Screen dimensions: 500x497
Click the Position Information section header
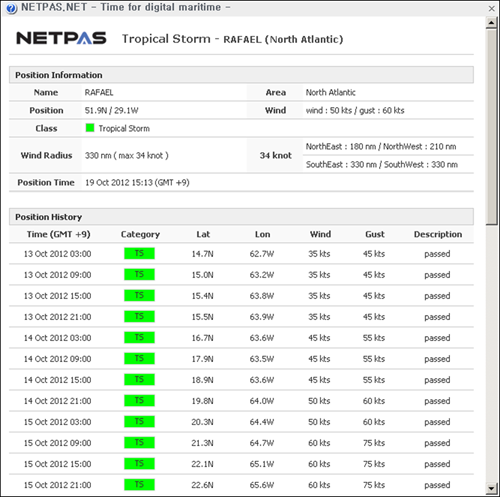click(241, 75)
